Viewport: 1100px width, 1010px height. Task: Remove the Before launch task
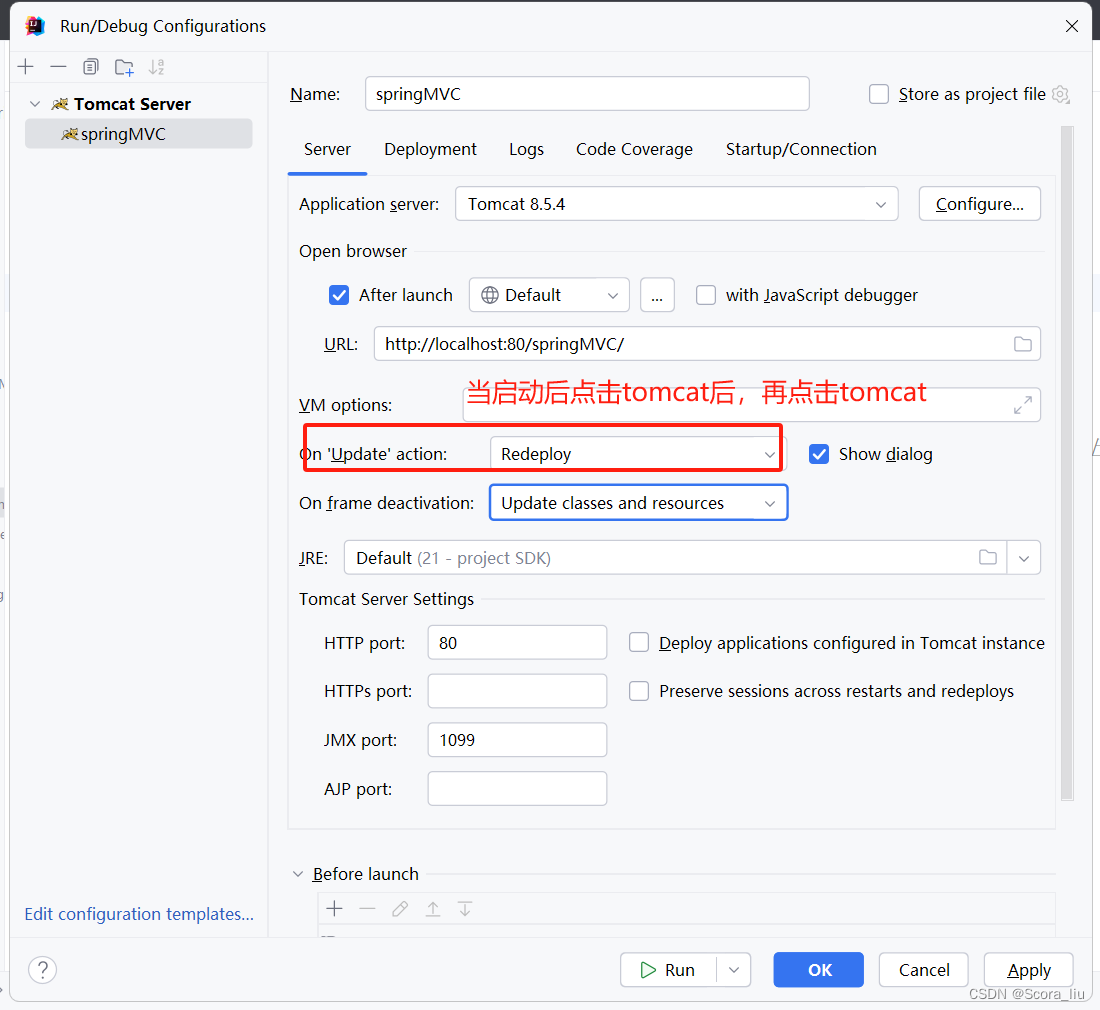[x=367, y=908]
